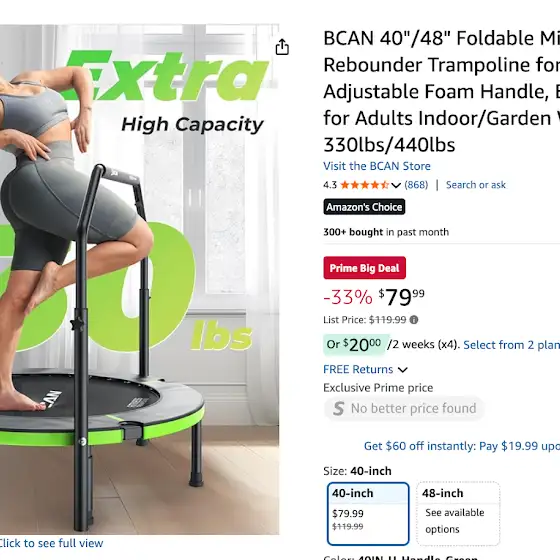560x560 pixels.
Task: Click the trampoline product image
Action: (139, 279)
